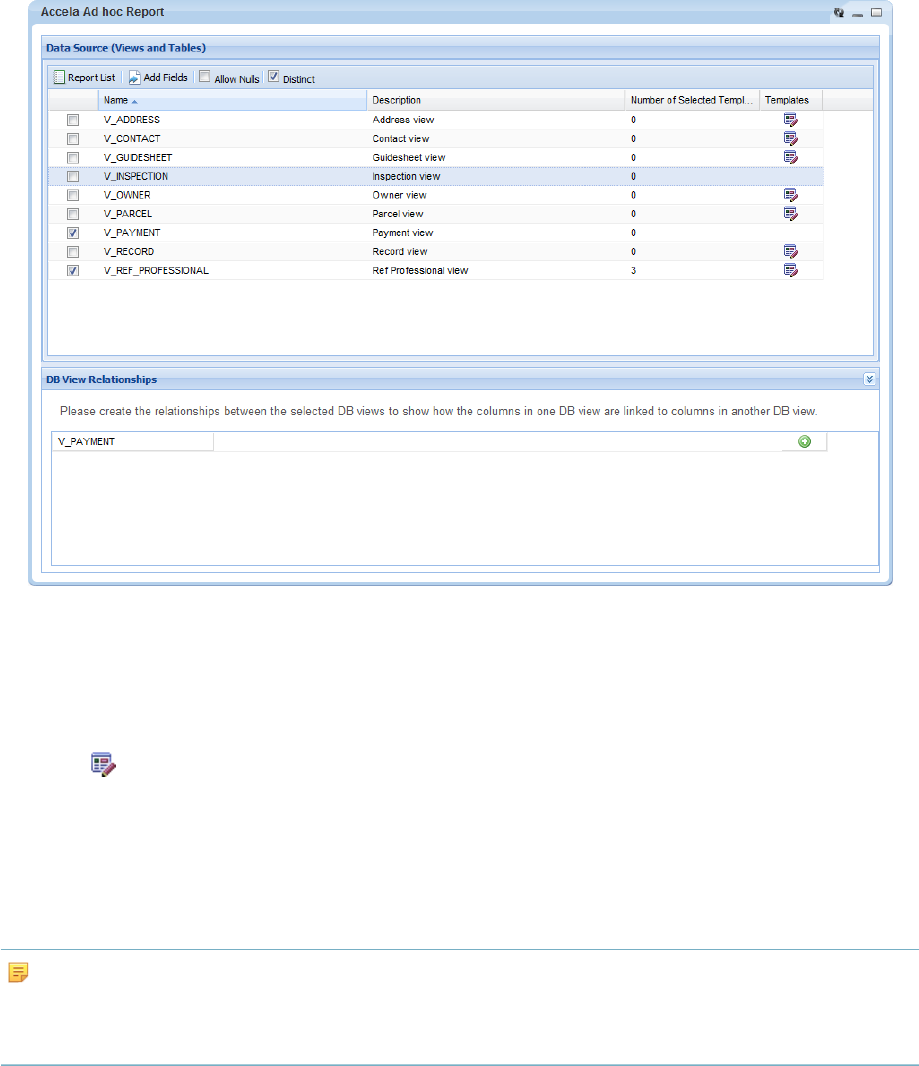This screenshot has height=1066, width=919.
Task: Uncheck the V_PAYMENT checkbox
Action: (73, 233)
